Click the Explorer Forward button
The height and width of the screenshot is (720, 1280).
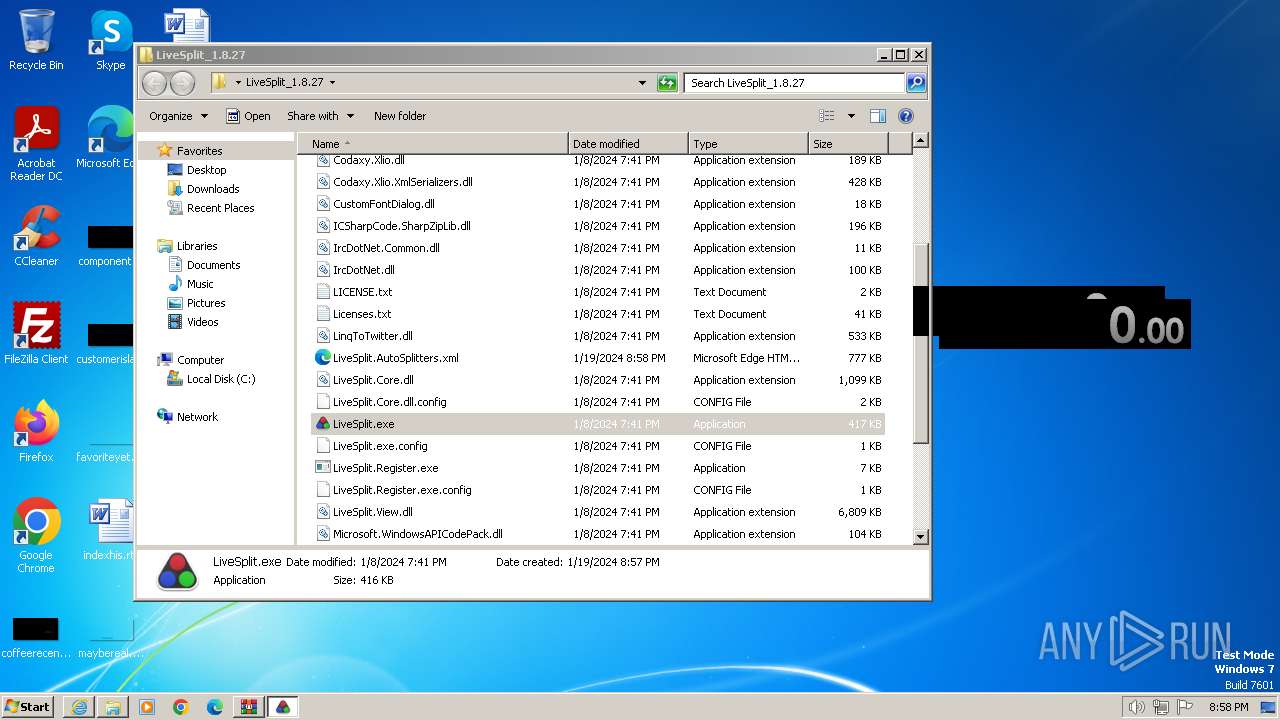[182, 83]
